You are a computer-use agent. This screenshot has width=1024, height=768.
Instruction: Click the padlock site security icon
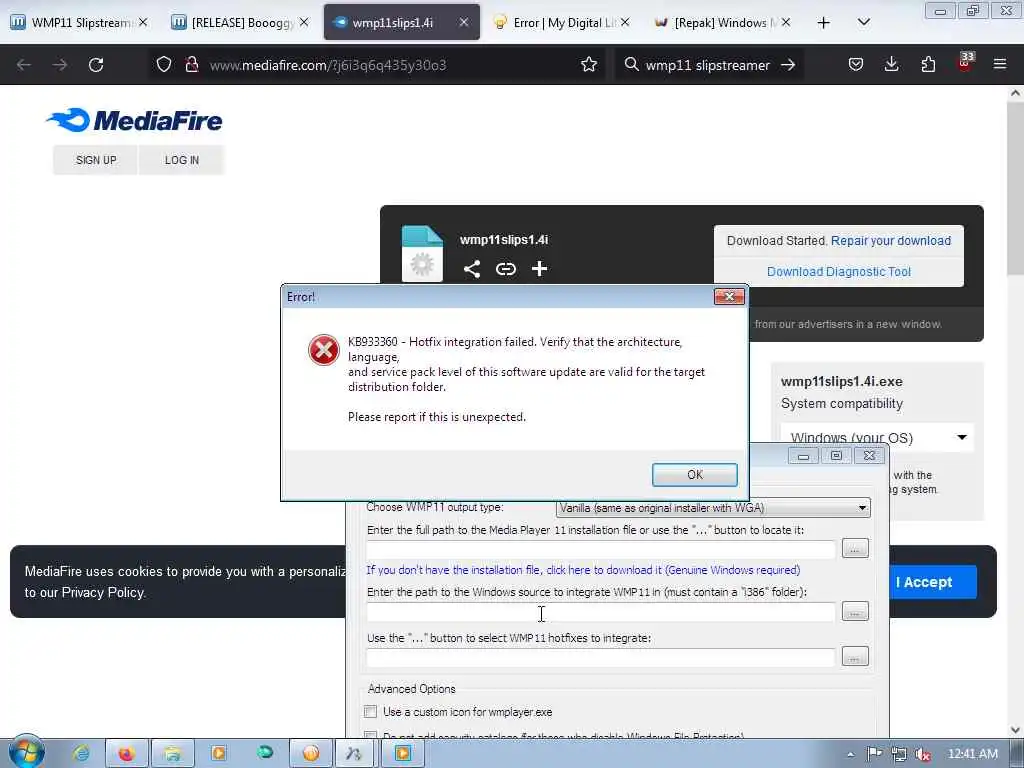click(x=191, y=65)
